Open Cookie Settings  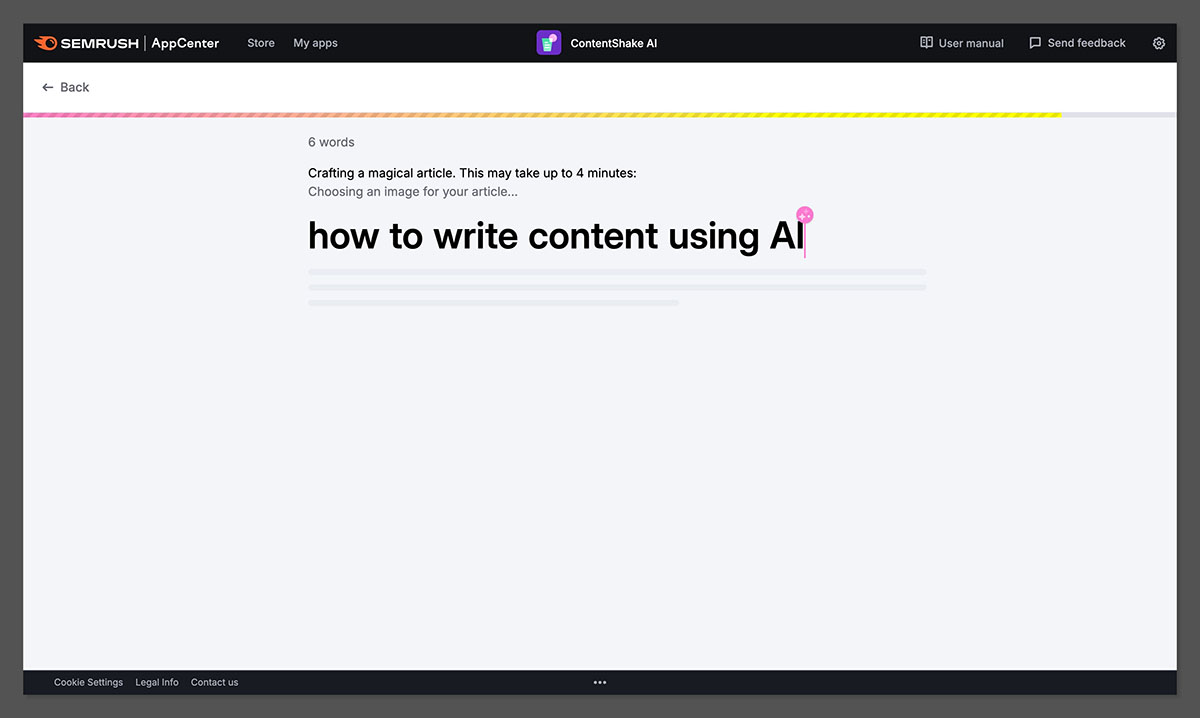tap(88, 682)
